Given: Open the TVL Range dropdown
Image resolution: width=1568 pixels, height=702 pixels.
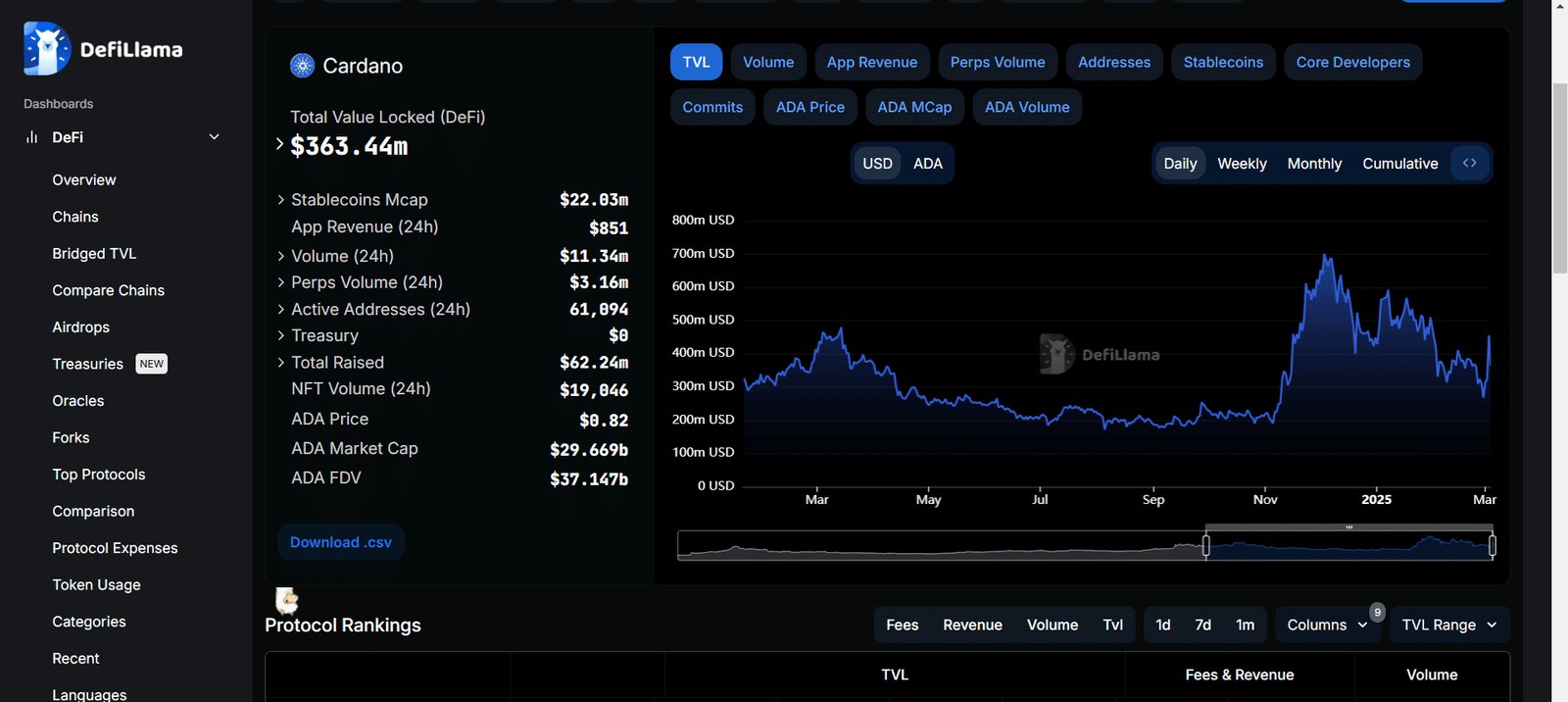Looking at the screenshot, I should [x=1448, y=625].
